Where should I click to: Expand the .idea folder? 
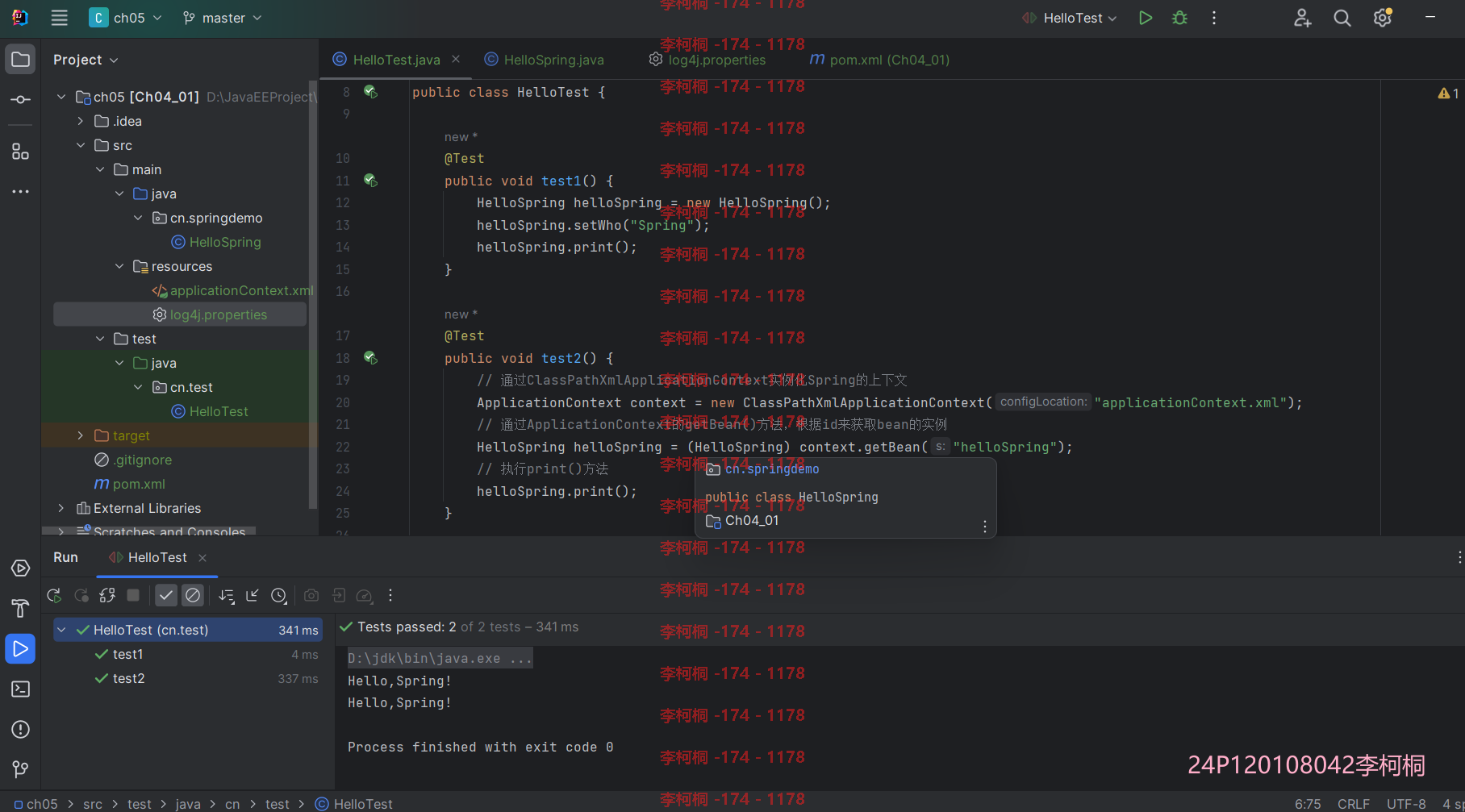(x=81, y=121)
